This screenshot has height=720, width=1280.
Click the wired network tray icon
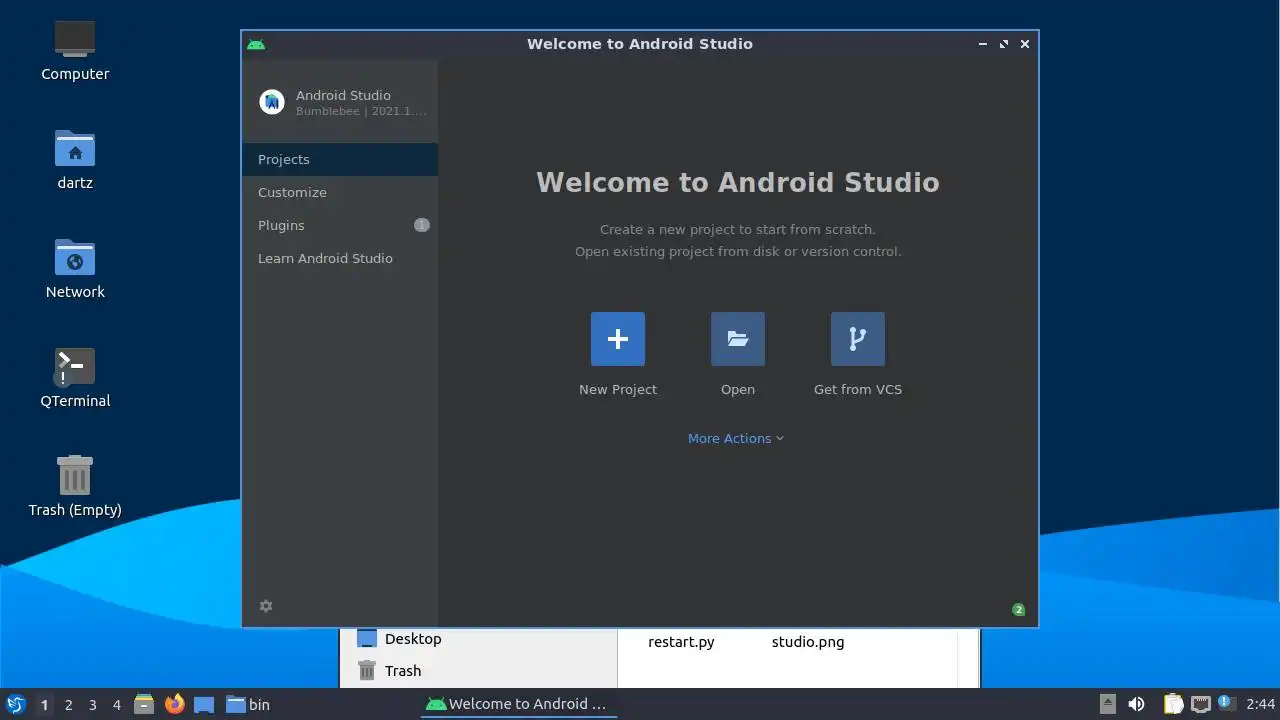tap(1200, 704)
